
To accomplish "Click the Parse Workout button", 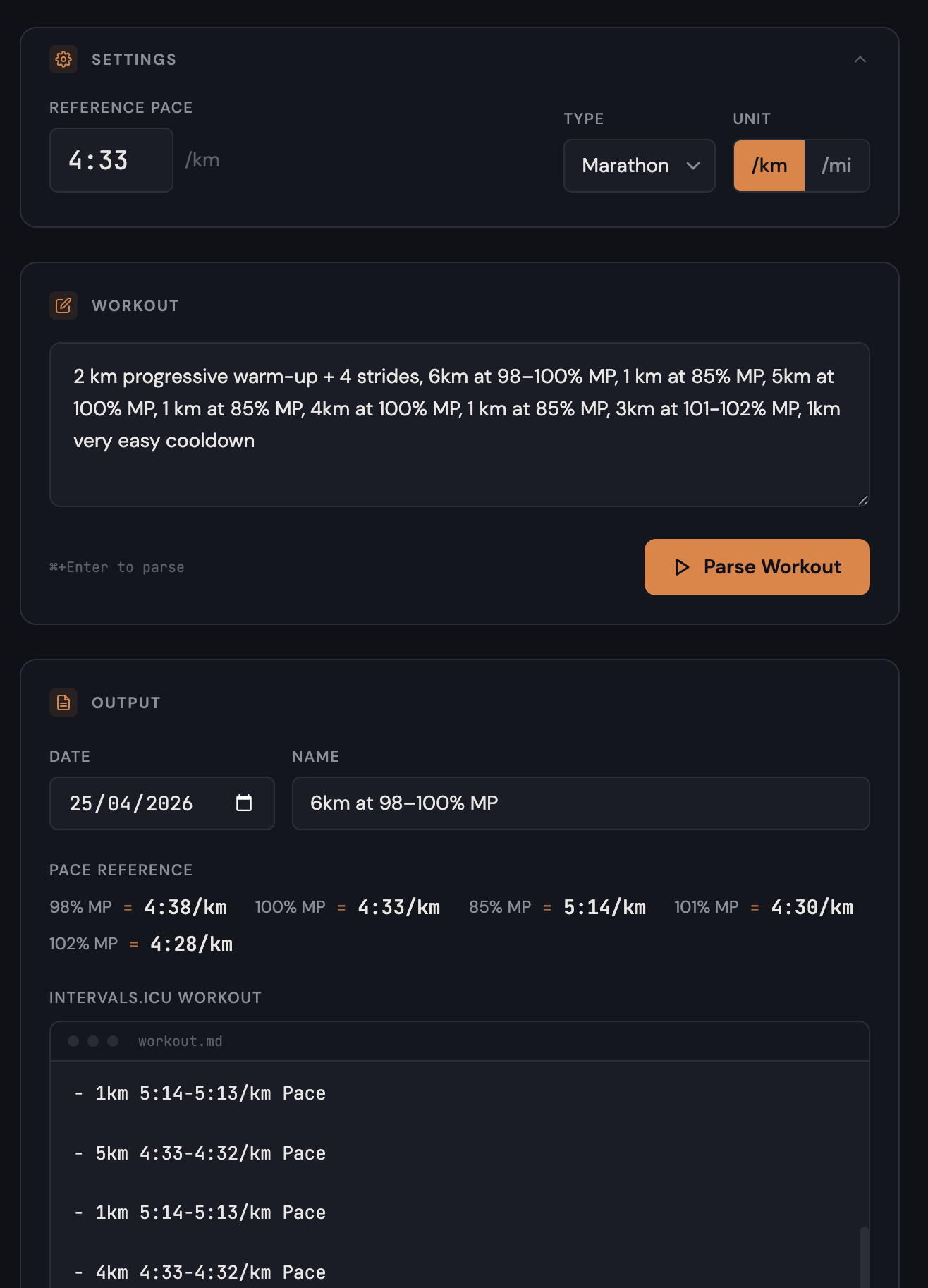I will point(757,567).
